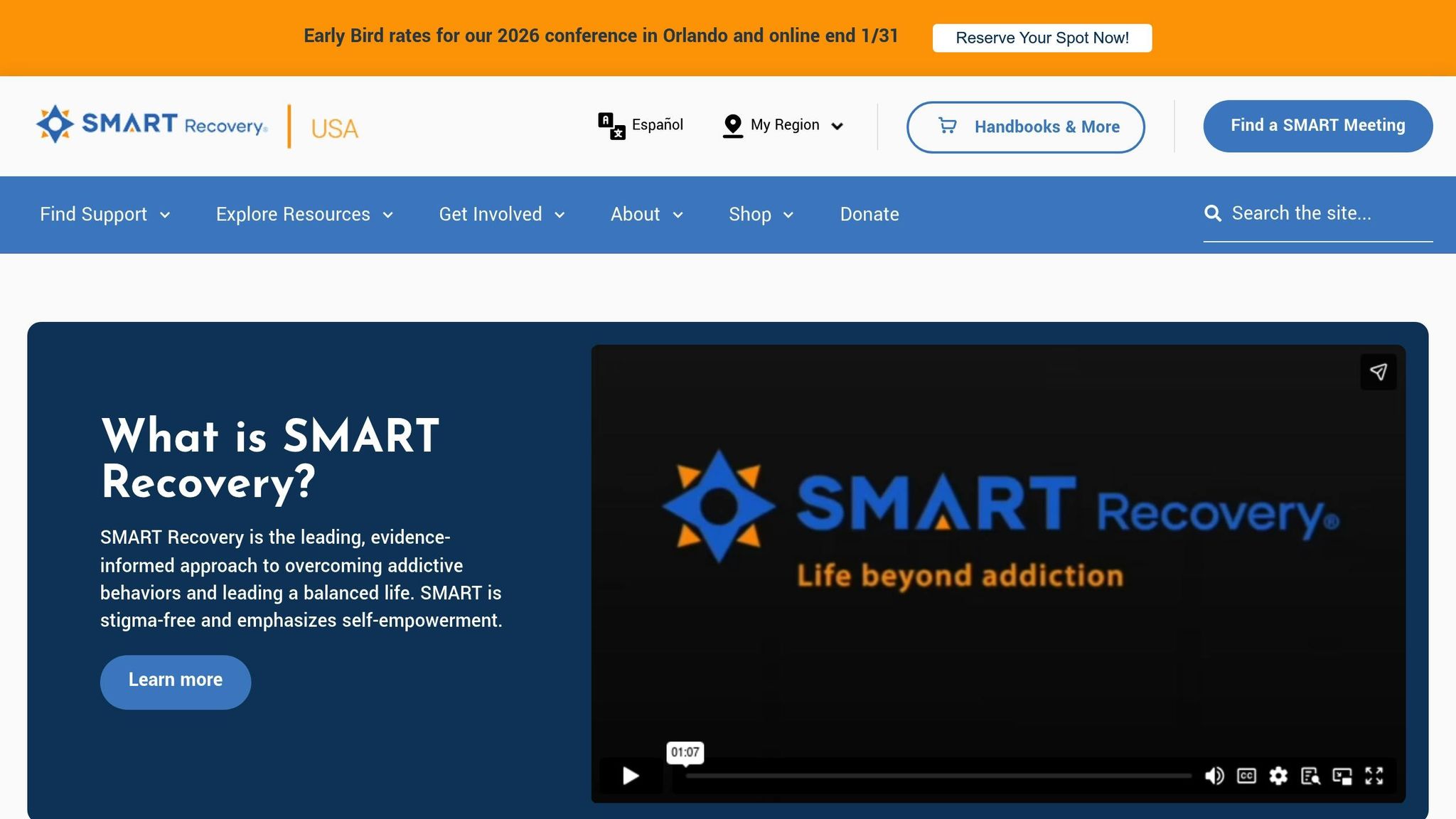
Task: Click the My Region location pin icon
Action: (732, 126)
